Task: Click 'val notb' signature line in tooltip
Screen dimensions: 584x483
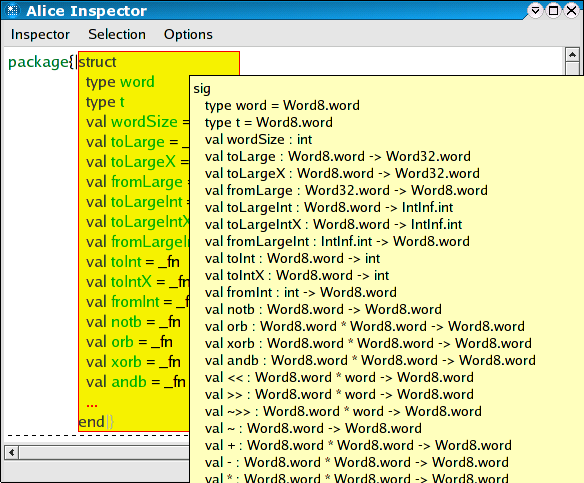Action: tap(323, 309)
